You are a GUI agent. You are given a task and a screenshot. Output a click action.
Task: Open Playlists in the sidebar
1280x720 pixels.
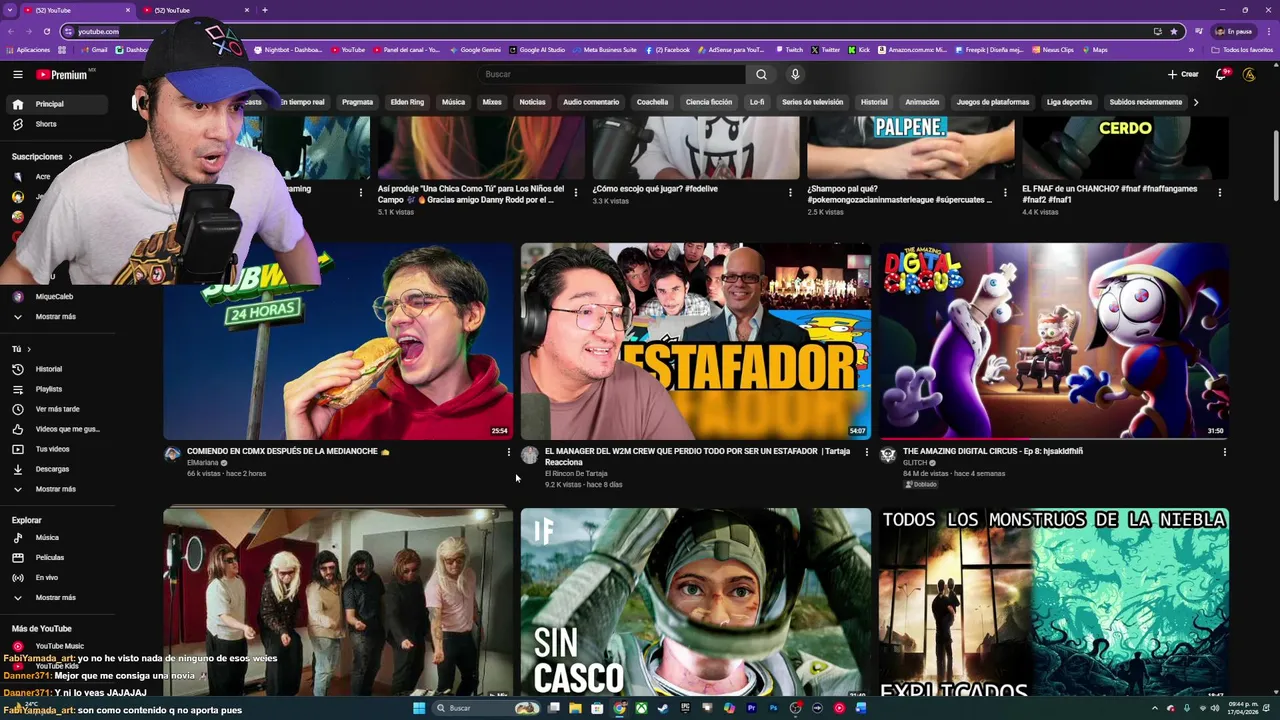[49, 389]
